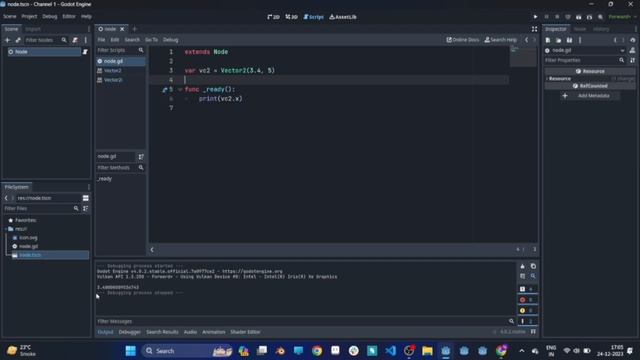Toggle warning messages filter in output

click(527, 311)
